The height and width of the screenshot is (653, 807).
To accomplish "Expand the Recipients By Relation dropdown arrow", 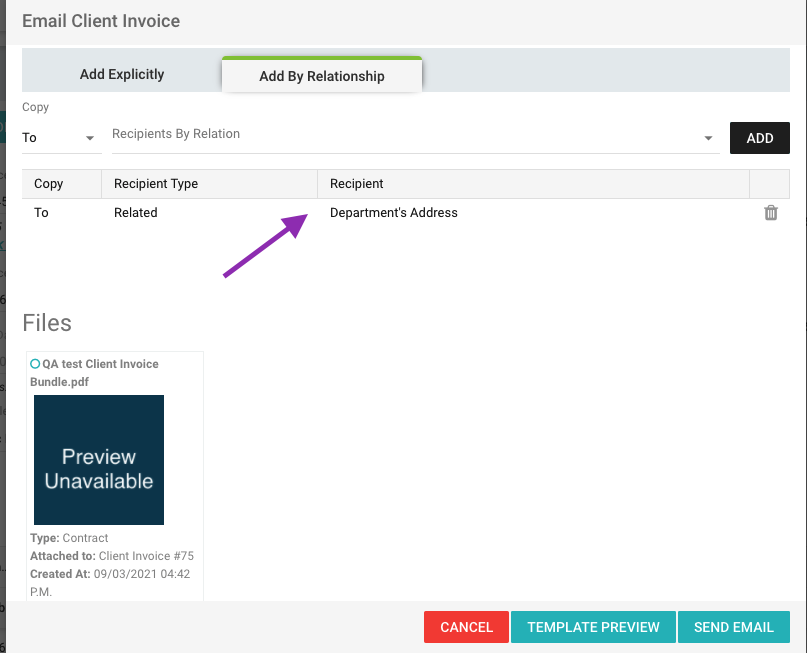I will pyautogui.click(x=708, y=138).
